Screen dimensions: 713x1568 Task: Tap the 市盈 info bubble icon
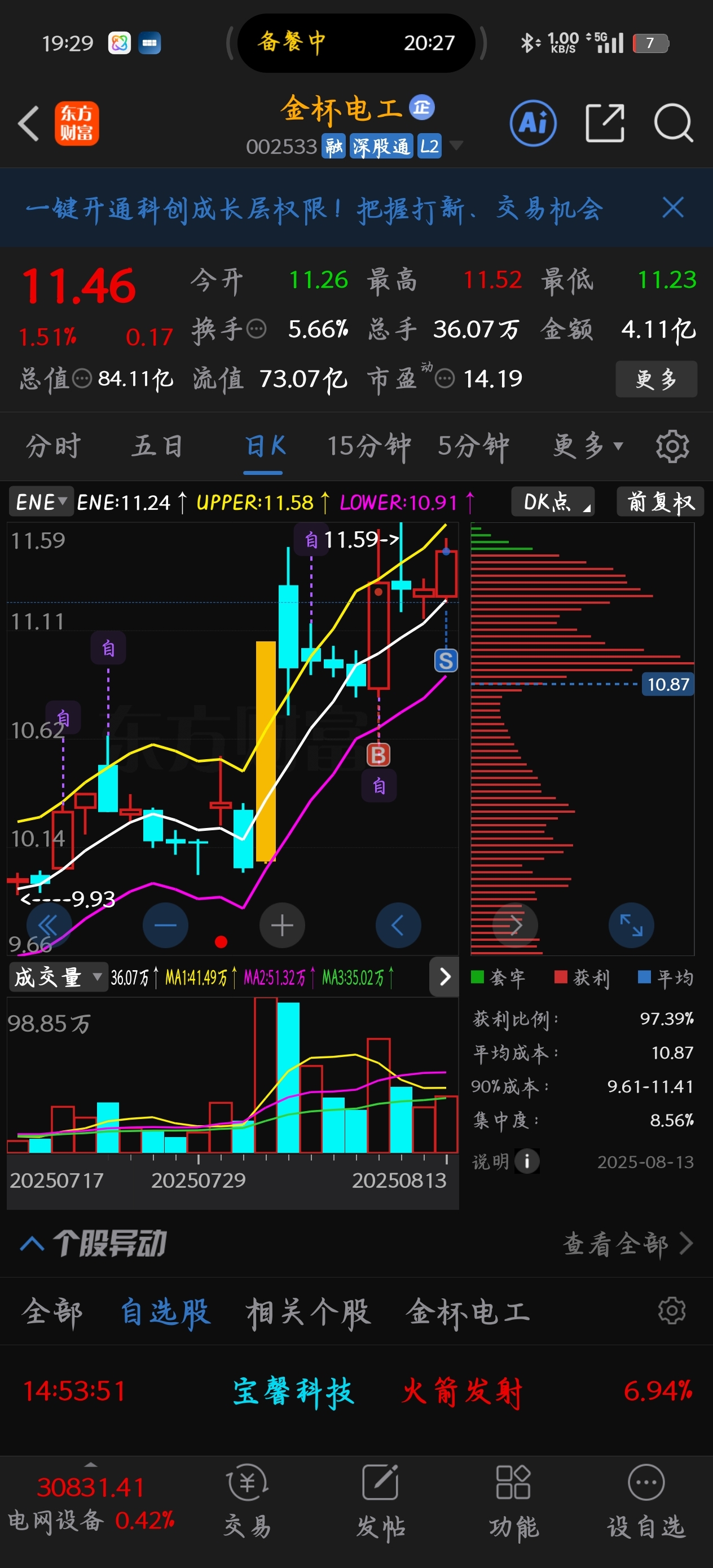[x=444, y=379]
